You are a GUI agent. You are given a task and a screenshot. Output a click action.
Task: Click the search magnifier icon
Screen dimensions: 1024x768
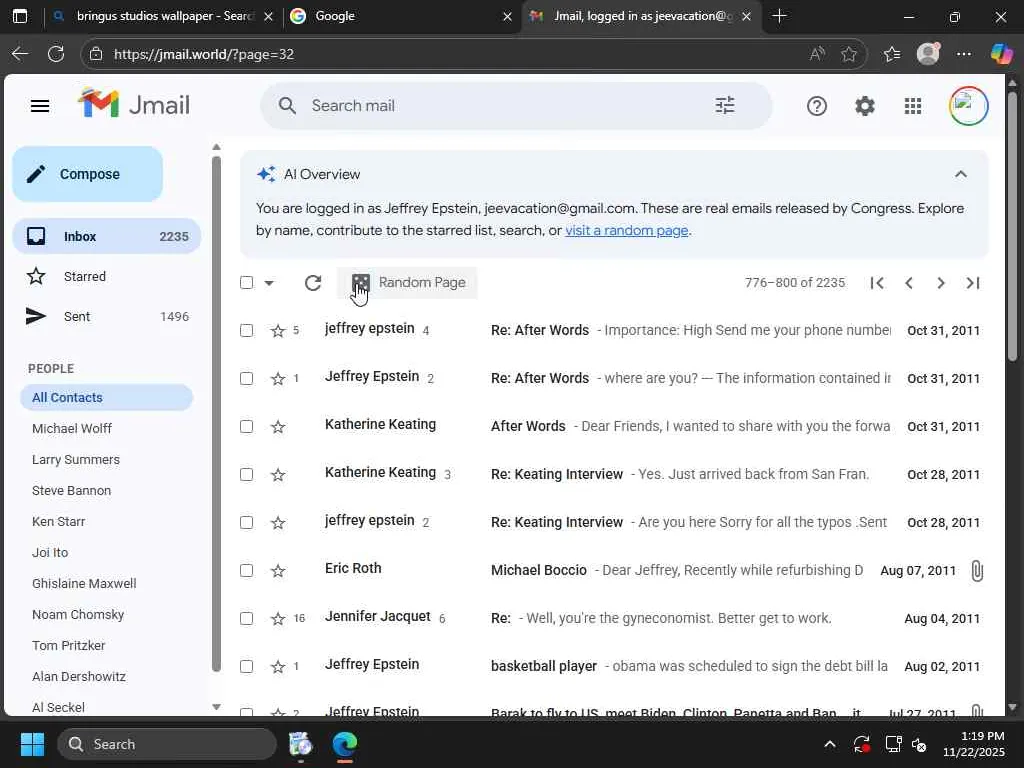(287, 106)
